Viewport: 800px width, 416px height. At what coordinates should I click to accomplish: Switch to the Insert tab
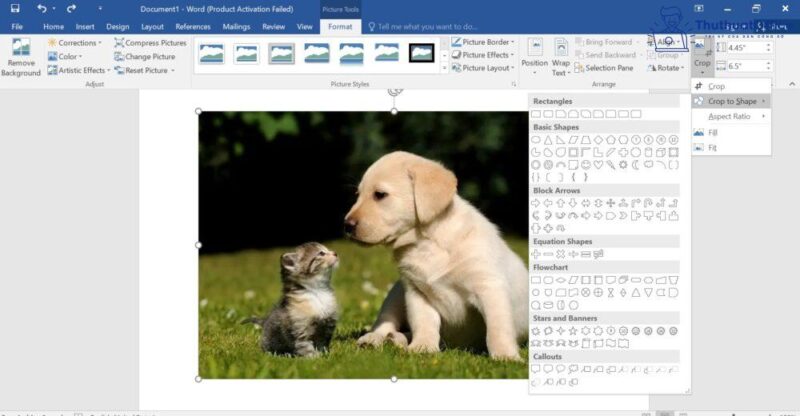click(85, 27)
